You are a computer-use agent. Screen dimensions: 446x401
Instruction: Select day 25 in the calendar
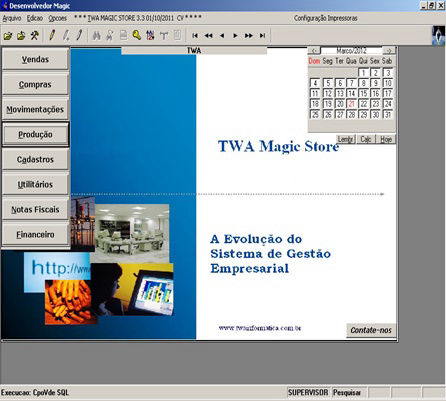[x=315, y=114]
